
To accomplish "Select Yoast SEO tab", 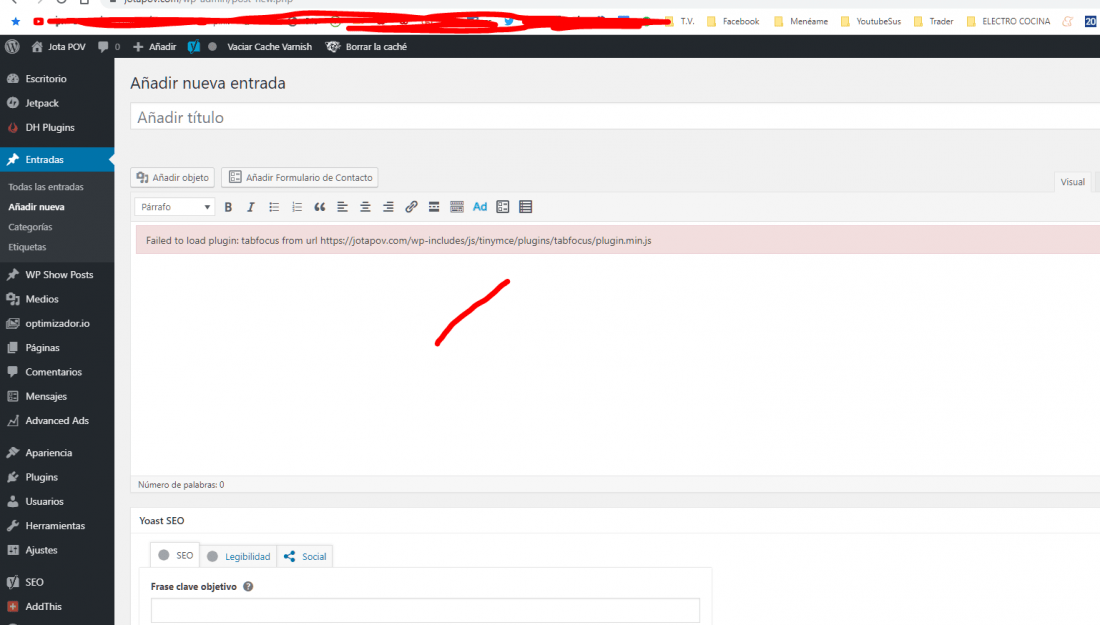I will pyautogui.click(x=175, y=556).
